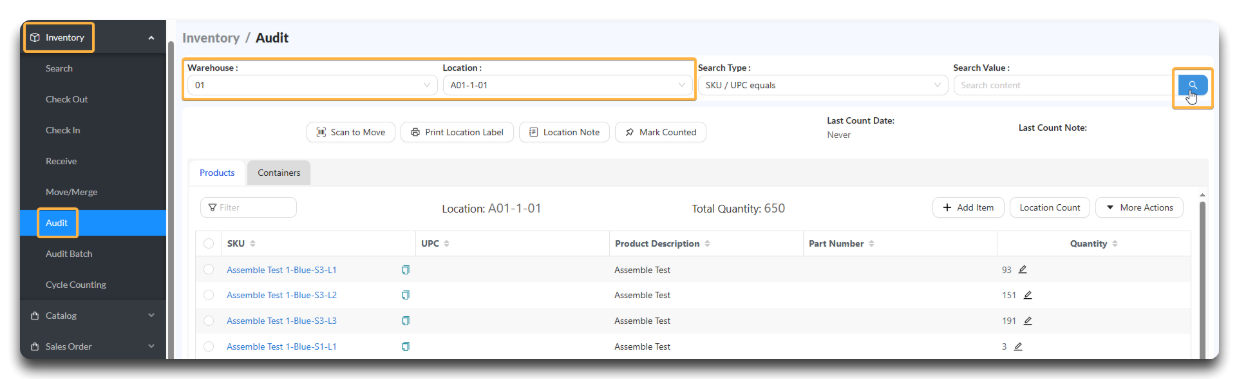This screenshot has width=1239, height=379.
Task: Click the Mark Counted button
Action: [660, 132]
